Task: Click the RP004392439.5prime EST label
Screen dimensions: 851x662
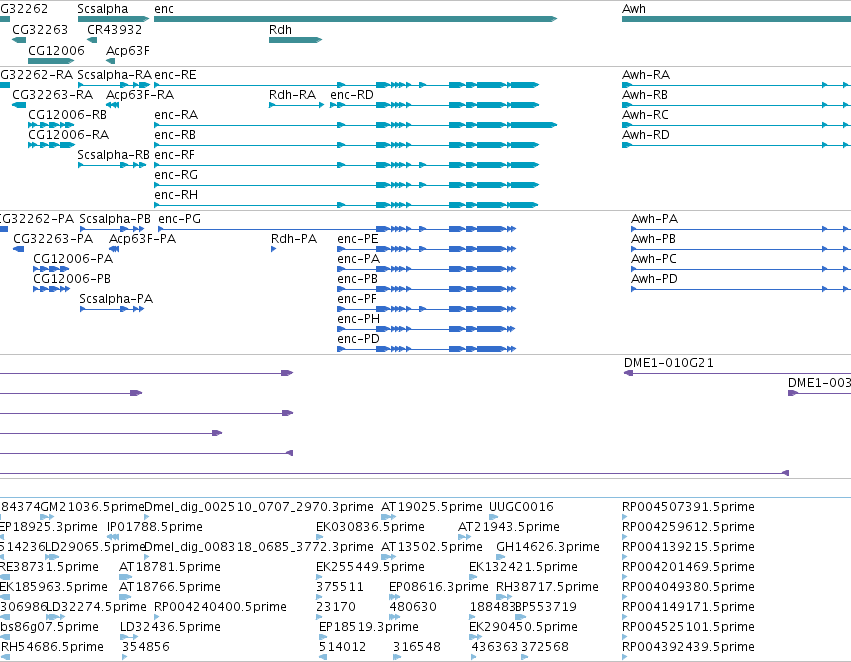Action: tap(688, 647)
